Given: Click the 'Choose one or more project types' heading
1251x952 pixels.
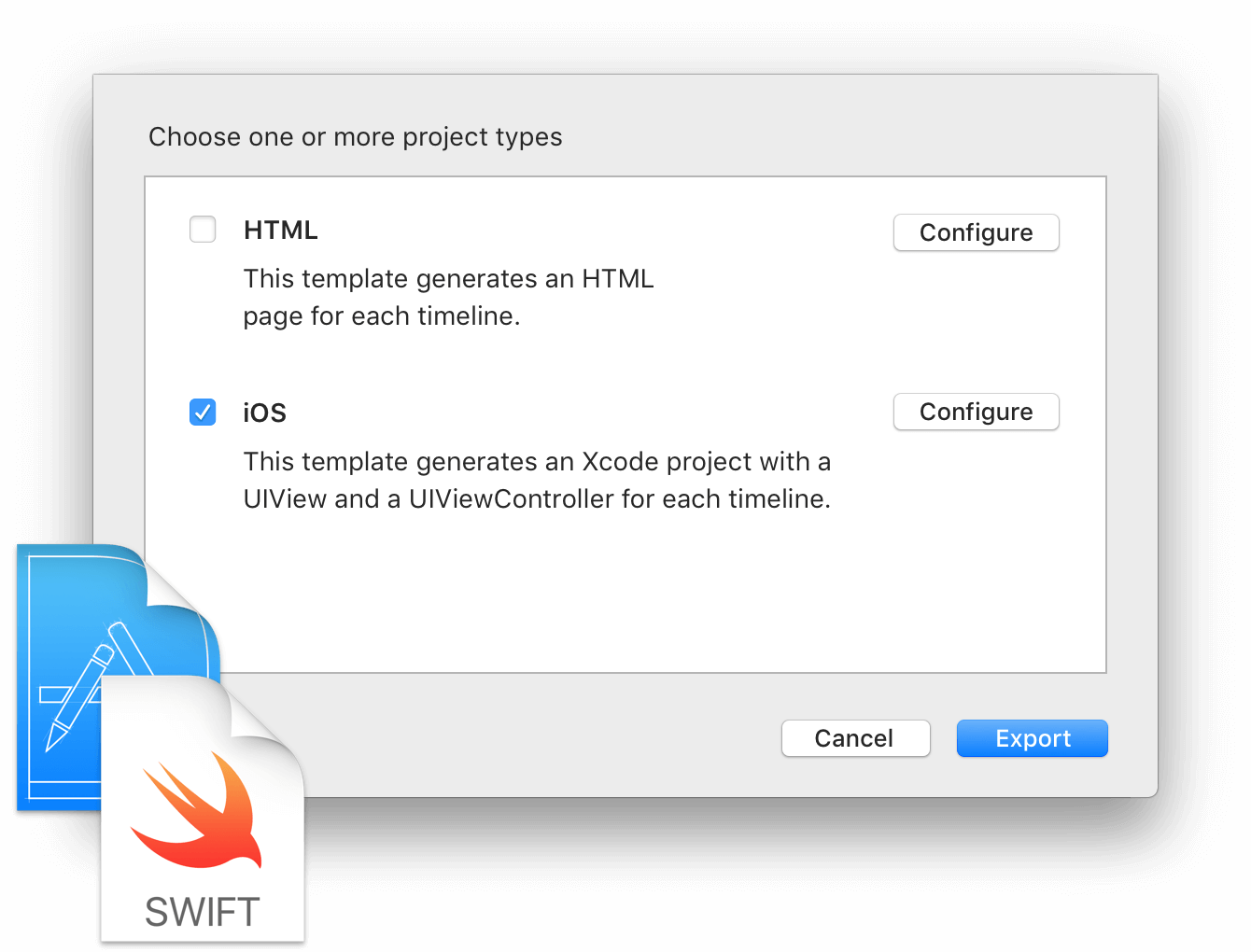Looking at the screenshot, I should [356, 137].
